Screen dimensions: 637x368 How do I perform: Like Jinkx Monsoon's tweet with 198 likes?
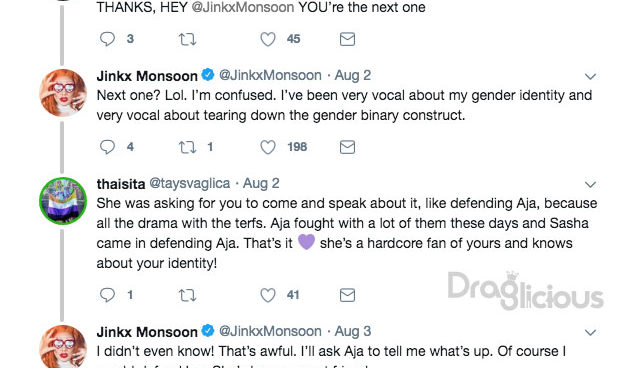268,147
